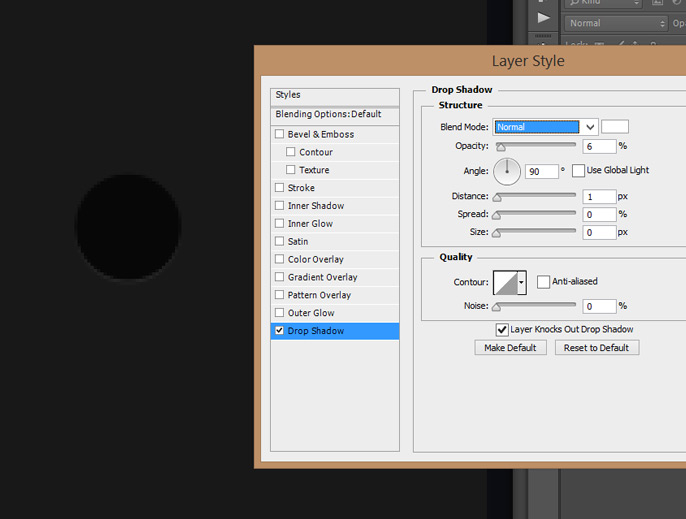
Task: Toggle the Use Global Light checkbox
Action: [578, 170]
